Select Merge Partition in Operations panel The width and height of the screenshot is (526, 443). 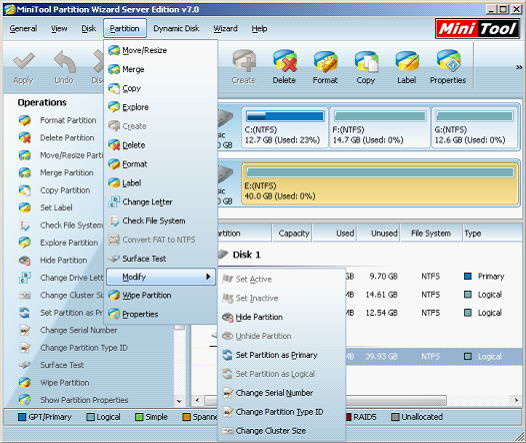pos(56,173)
